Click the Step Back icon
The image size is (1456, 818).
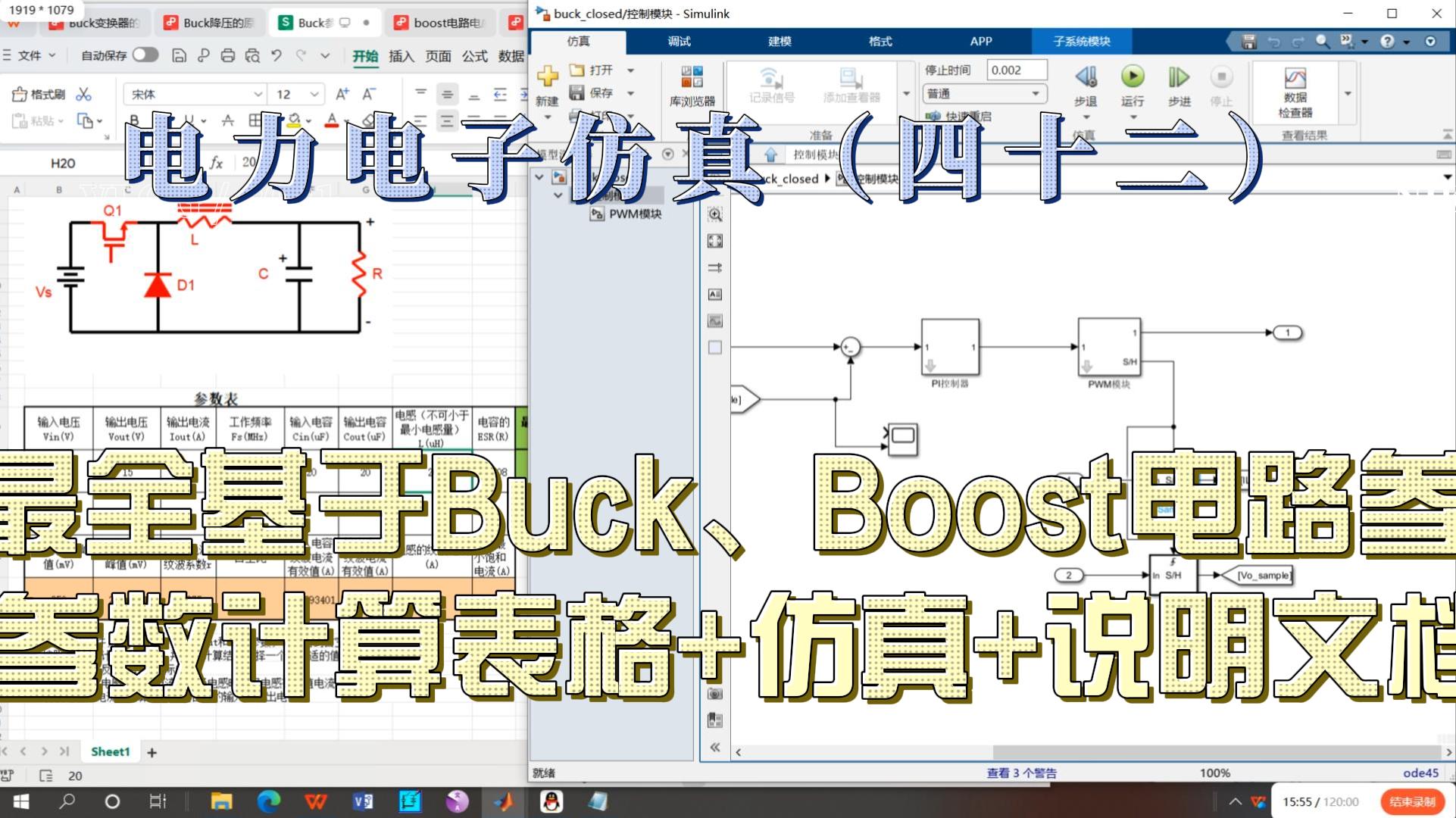click(1086, 76)
